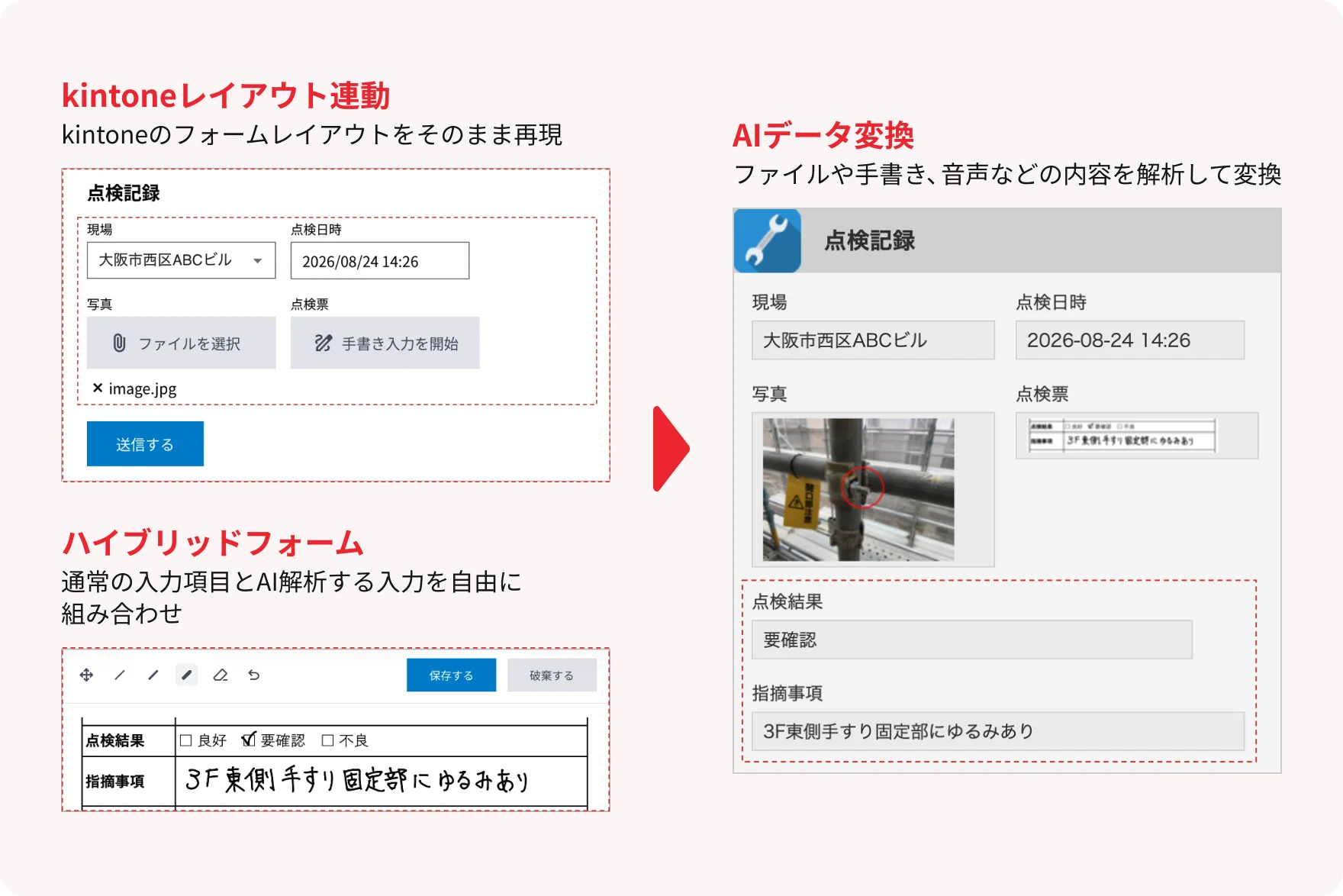The image size is (1343, 896).
Task: Select the eraser tool
Action: 221,675
